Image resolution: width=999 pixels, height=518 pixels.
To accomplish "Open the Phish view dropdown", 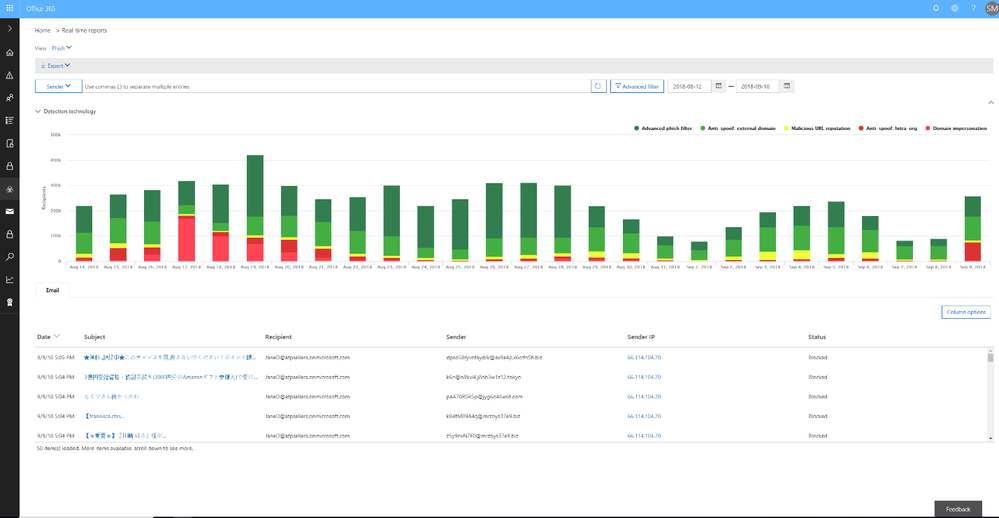I will 62,48.
